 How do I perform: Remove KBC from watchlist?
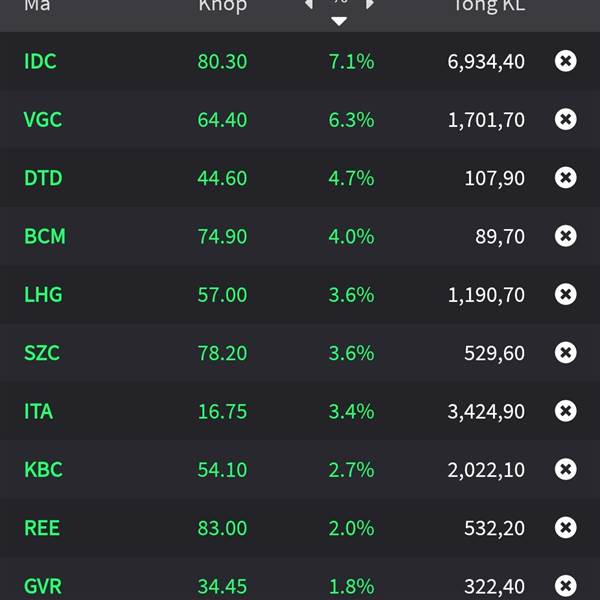coord(565,469)
